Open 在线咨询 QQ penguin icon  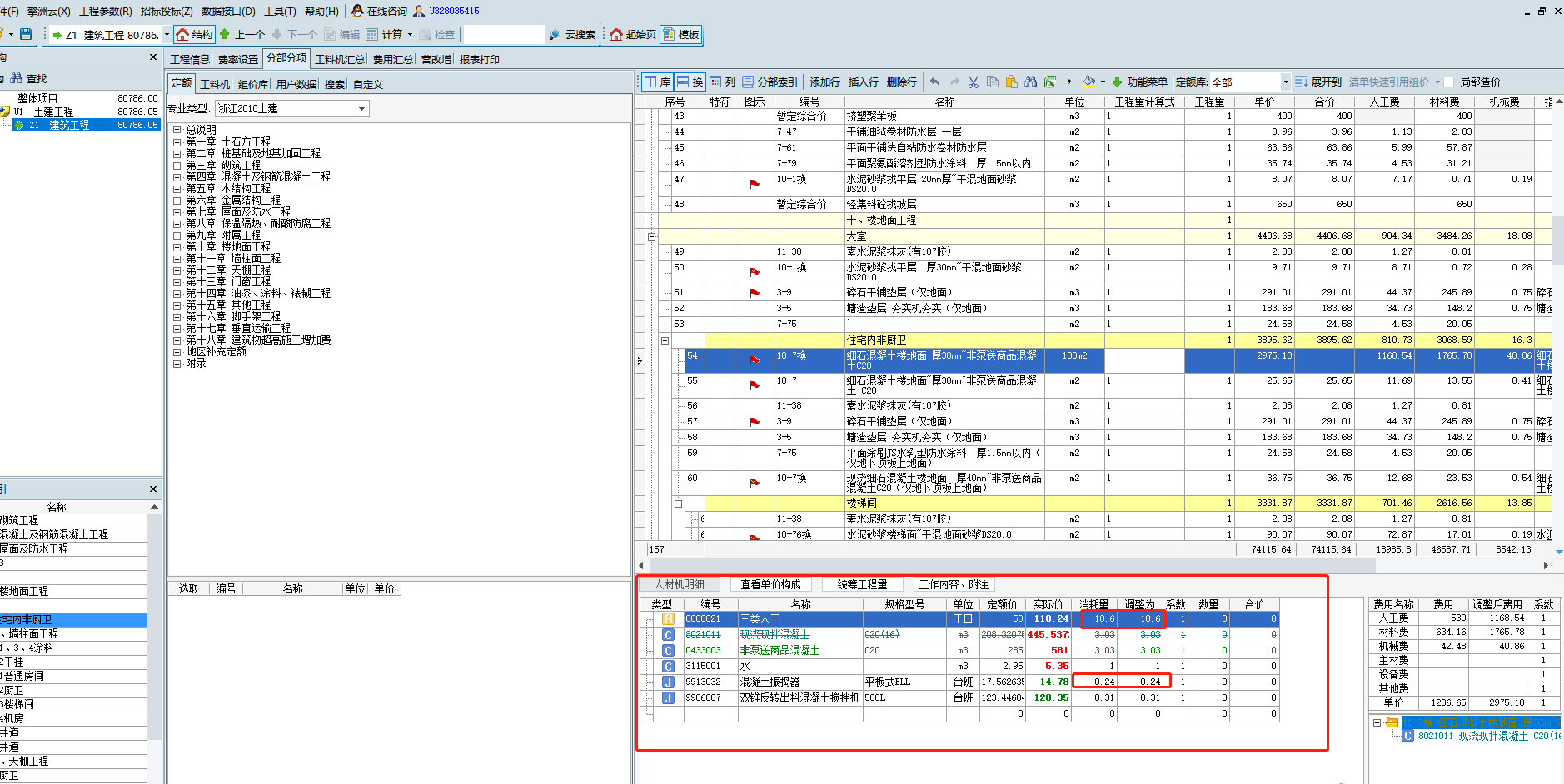point(357,11)
